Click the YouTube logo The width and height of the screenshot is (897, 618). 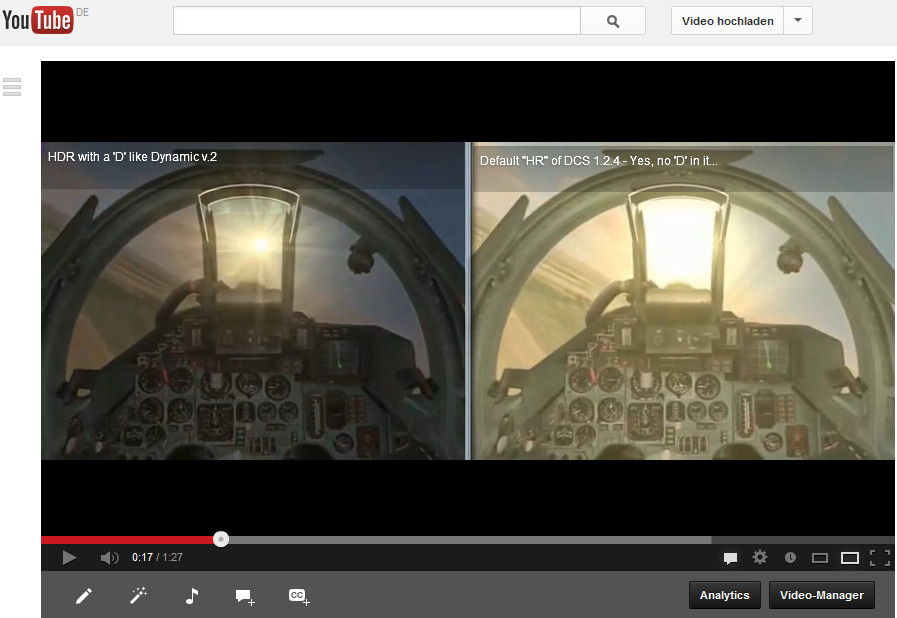click(38, 19)
